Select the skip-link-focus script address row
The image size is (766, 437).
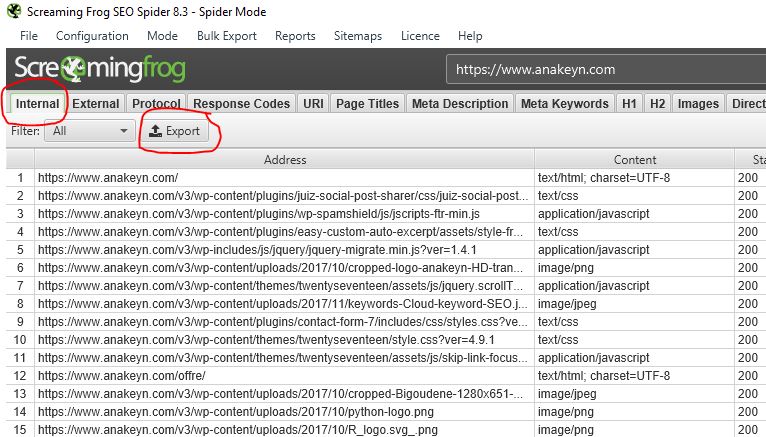[284, 358]
